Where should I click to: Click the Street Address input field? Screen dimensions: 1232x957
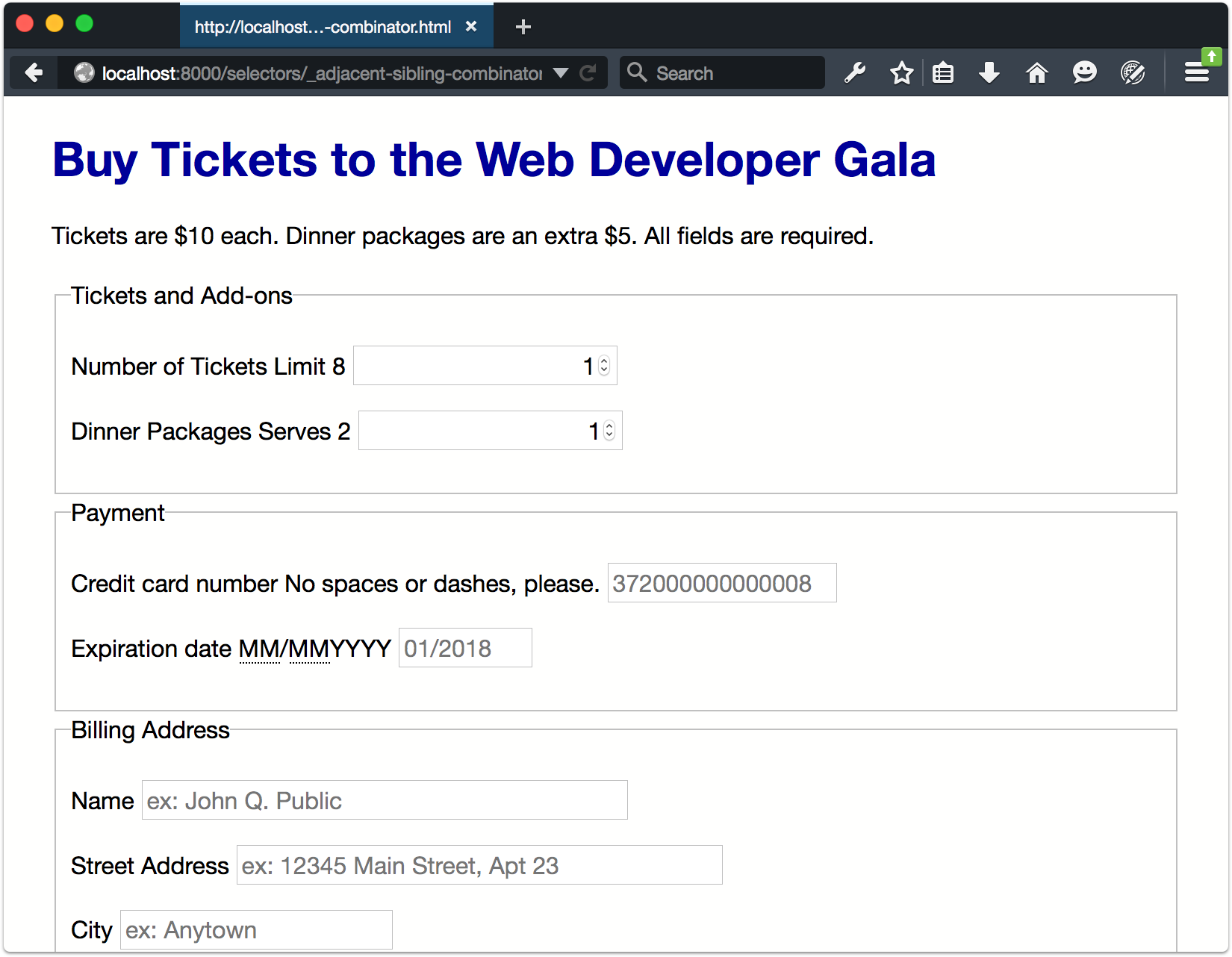(479, 865)
